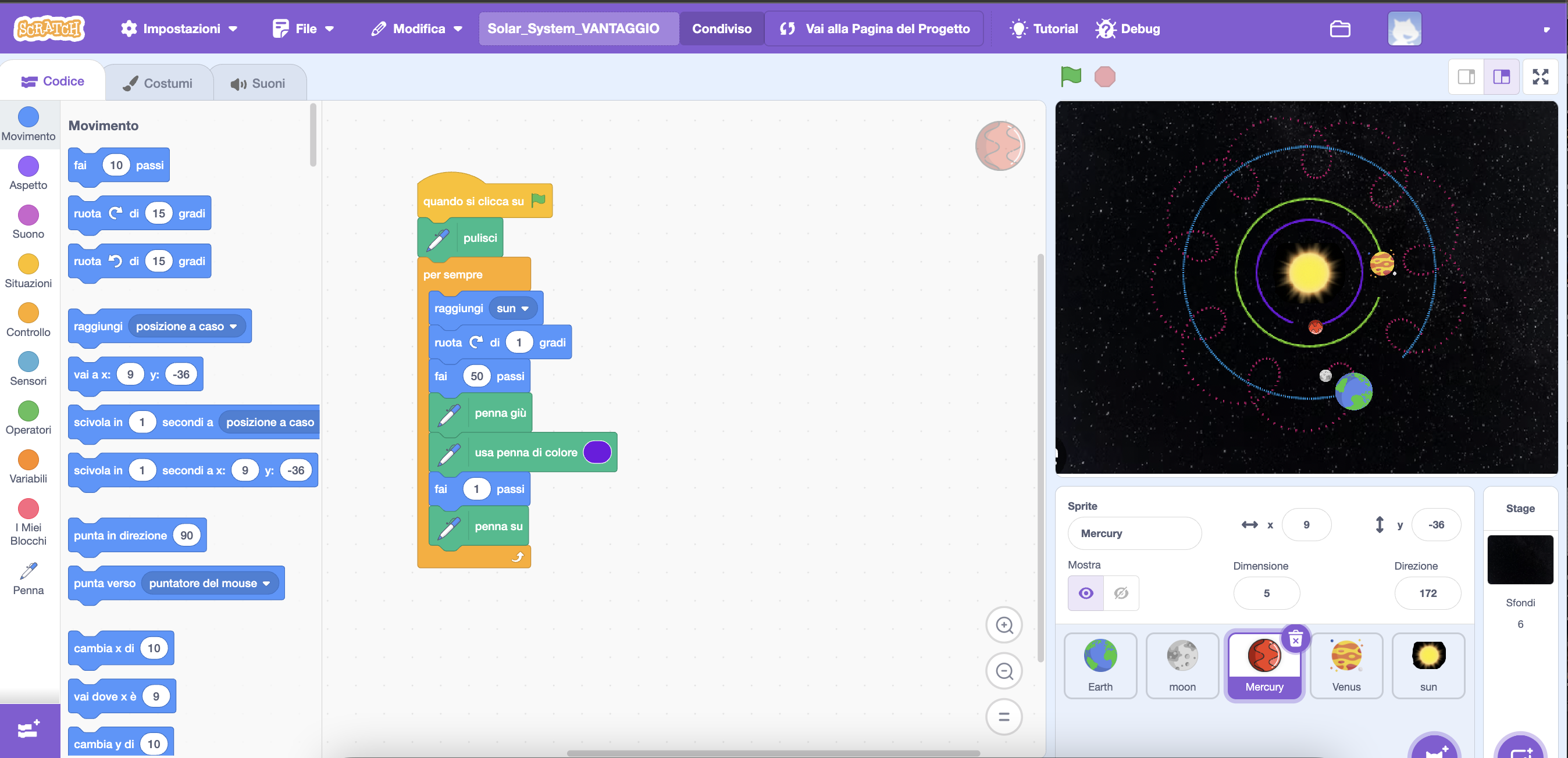Image resolution: width=1568 pixels, height=758 pixels.
Task: Edit the project title Solar_System_VANTAGGIO
Action: coord(578,28)
